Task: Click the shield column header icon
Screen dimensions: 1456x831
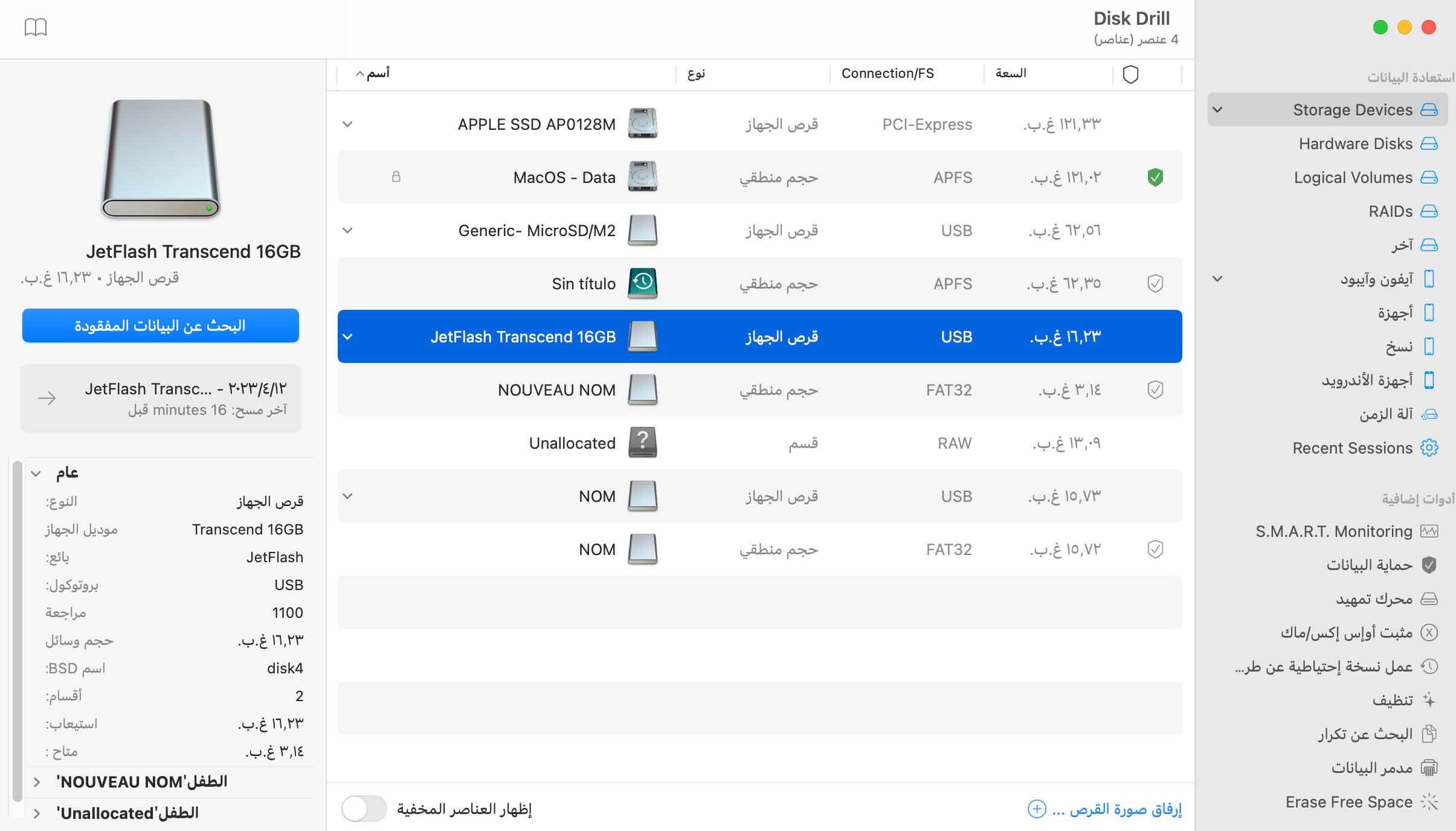Action: pyautogui.click(x=1130, y=74)
